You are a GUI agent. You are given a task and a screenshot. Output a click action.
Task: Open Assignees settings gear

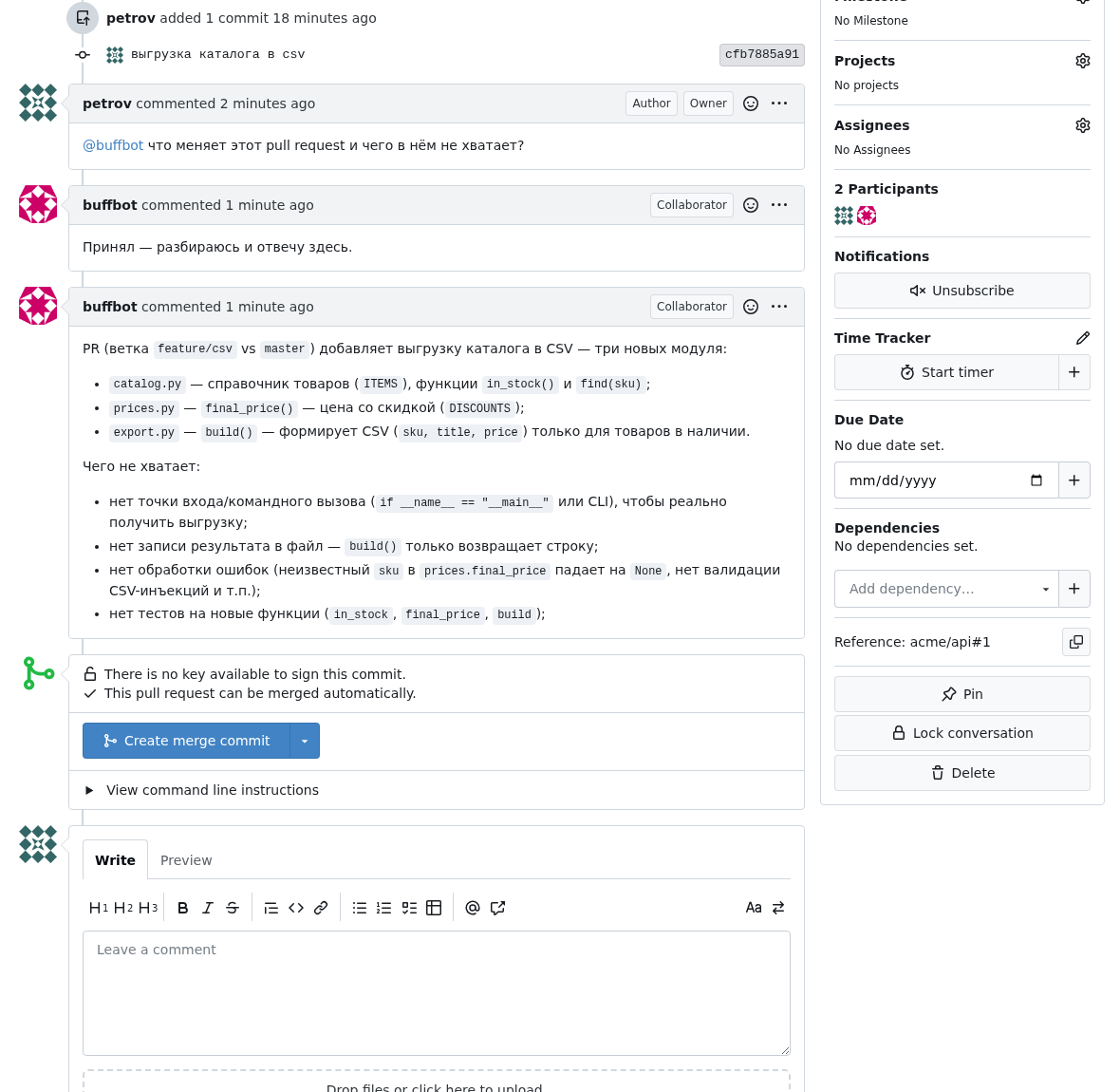click(x=1083, y=125)
